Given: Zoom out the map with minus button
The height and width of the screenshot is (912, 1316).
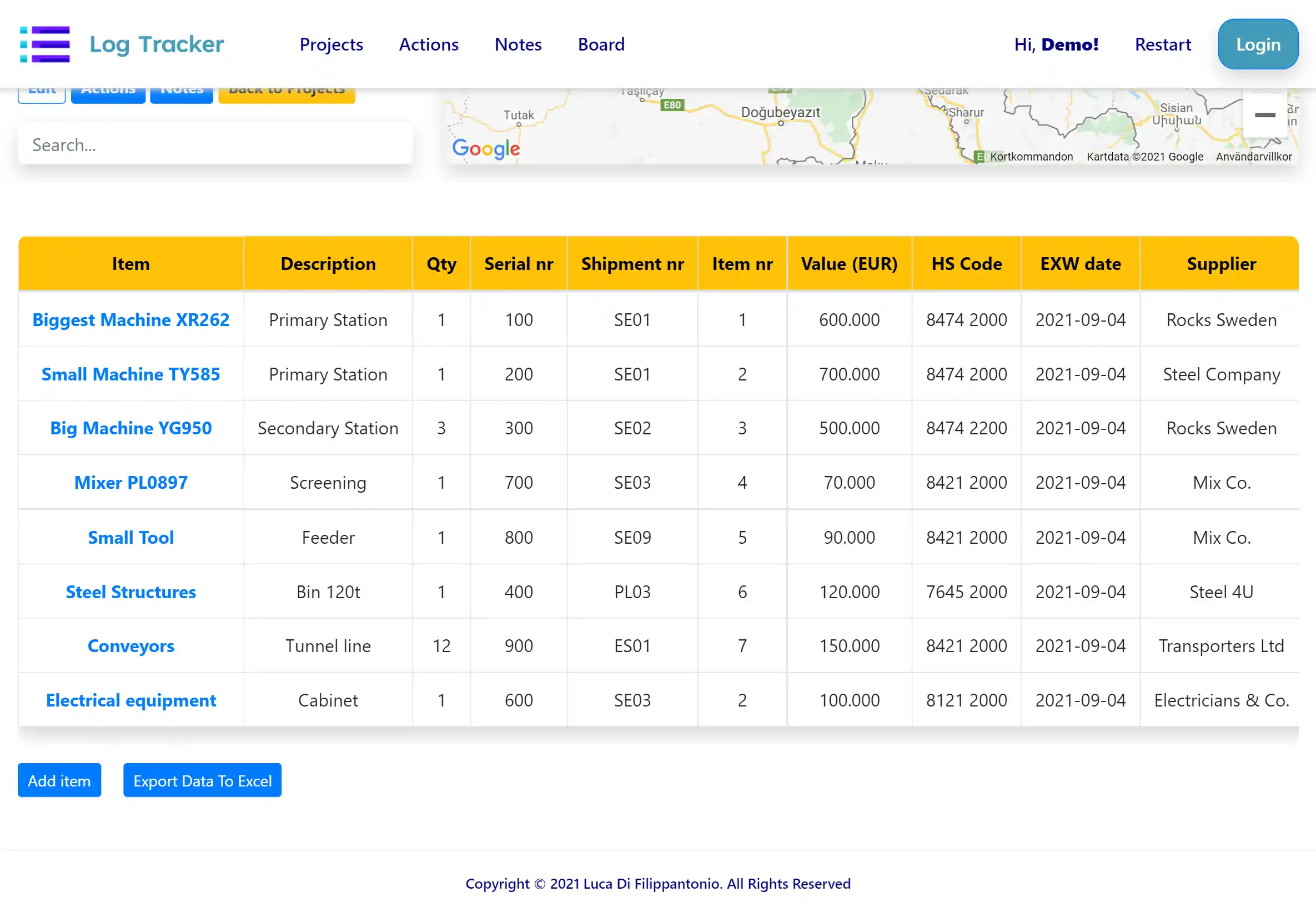Looking at the screenshot, I should tap(1264, 116).
